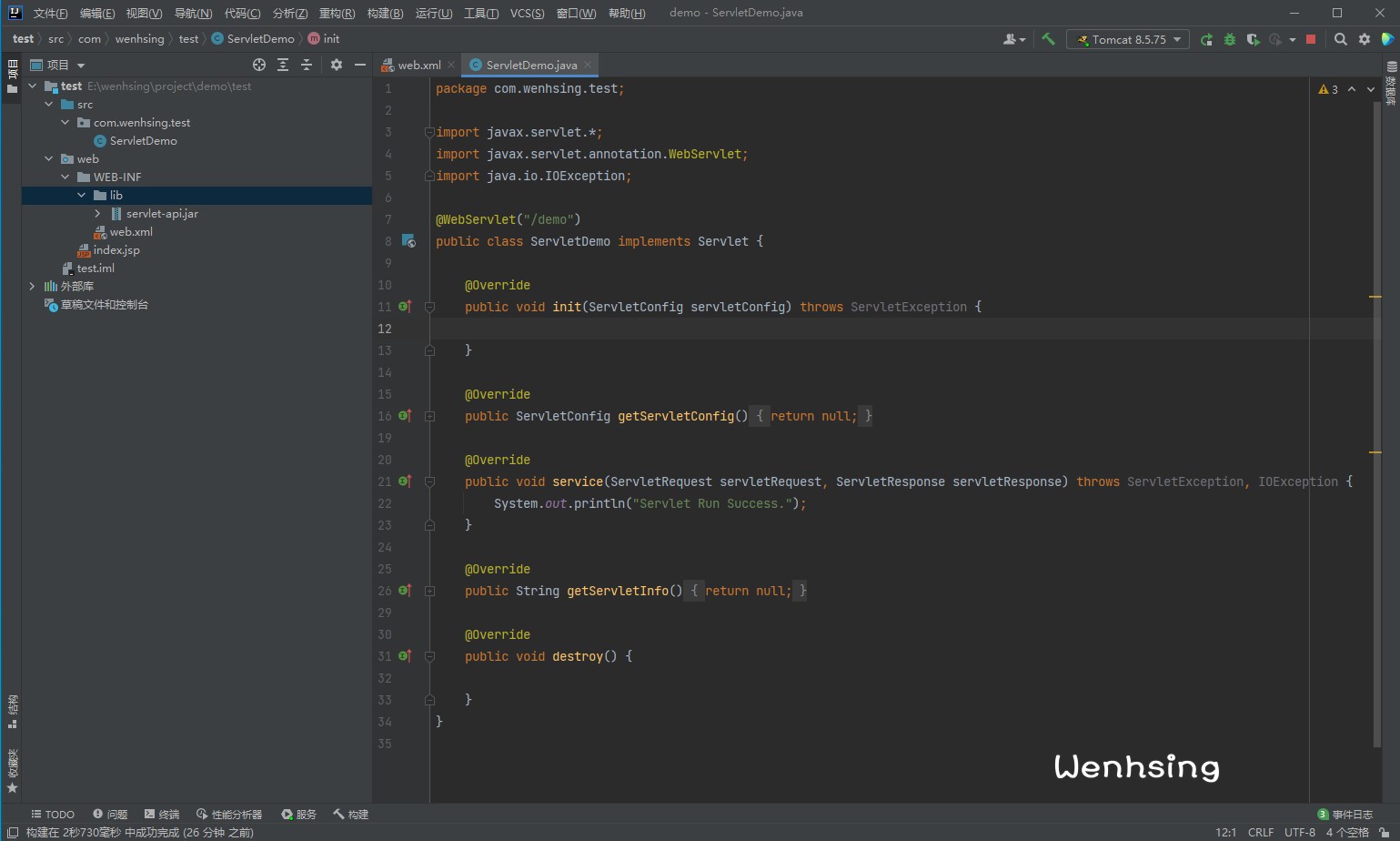Open the database tool window sidebar icon
The image size is (1400, 841).
click(1391, 83)
